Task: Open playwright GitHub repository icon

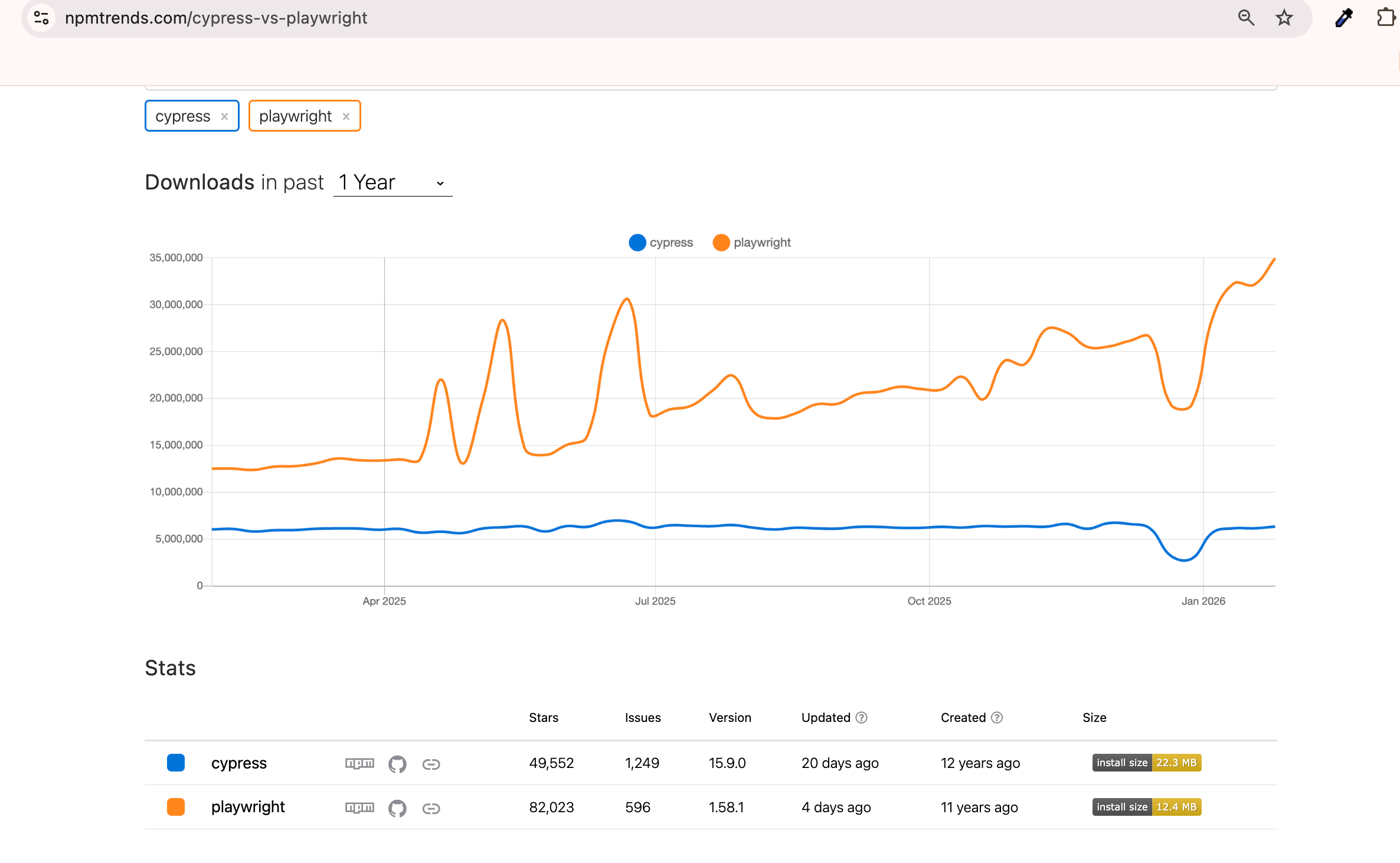Action: pos(397,808)
